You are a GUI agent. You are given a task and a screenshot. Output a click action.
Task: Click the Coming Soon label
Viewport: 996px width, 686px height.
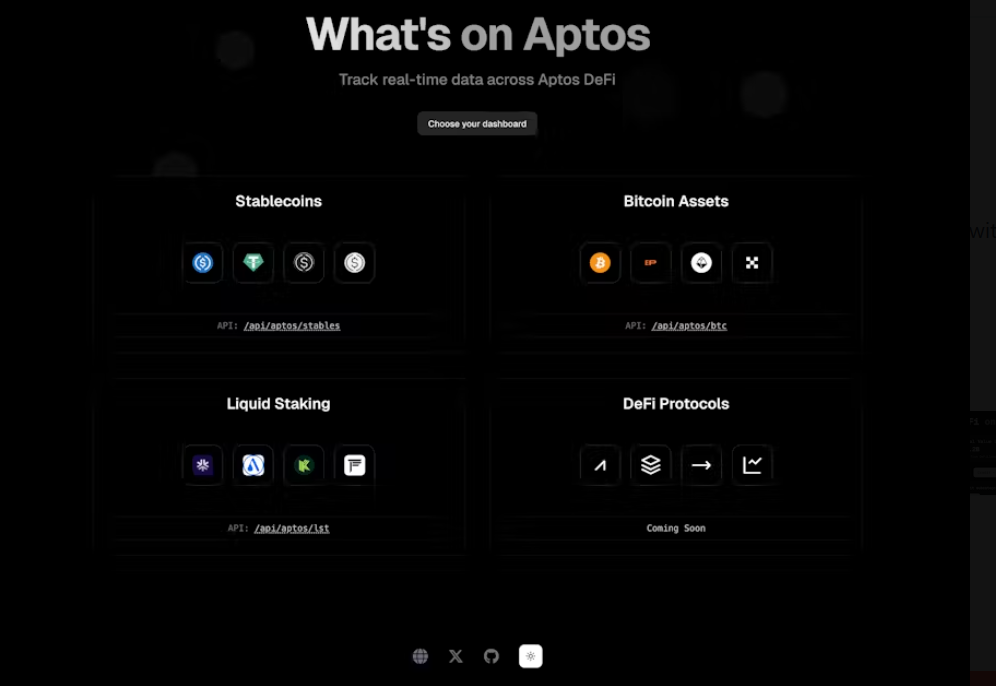coord(676,528)
